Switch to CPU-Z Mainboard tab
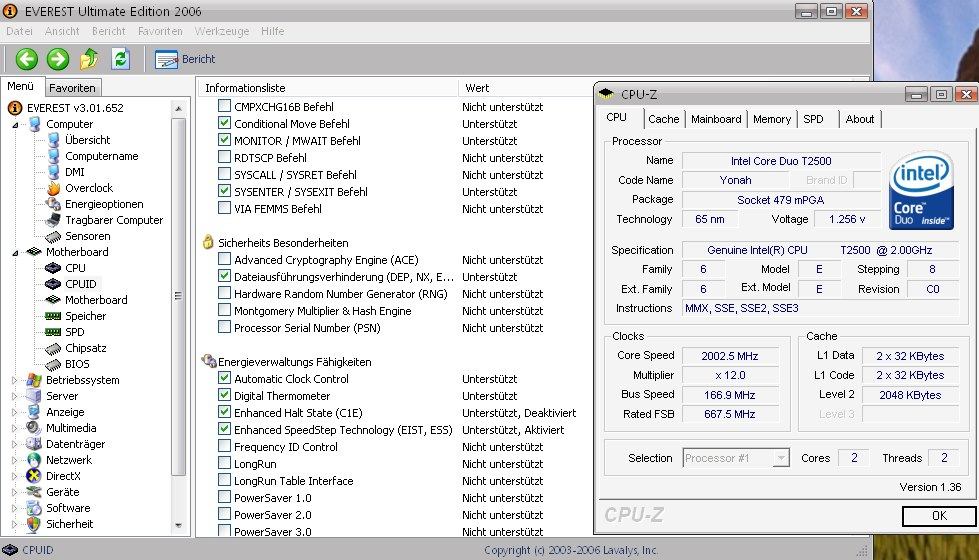The image size is (979, 560). coord(716,119)
